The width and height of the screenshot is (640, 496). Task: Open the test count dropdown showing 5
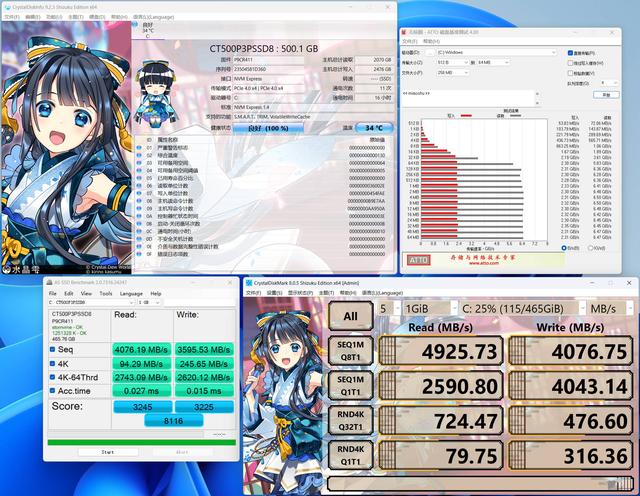pos(389,309)
